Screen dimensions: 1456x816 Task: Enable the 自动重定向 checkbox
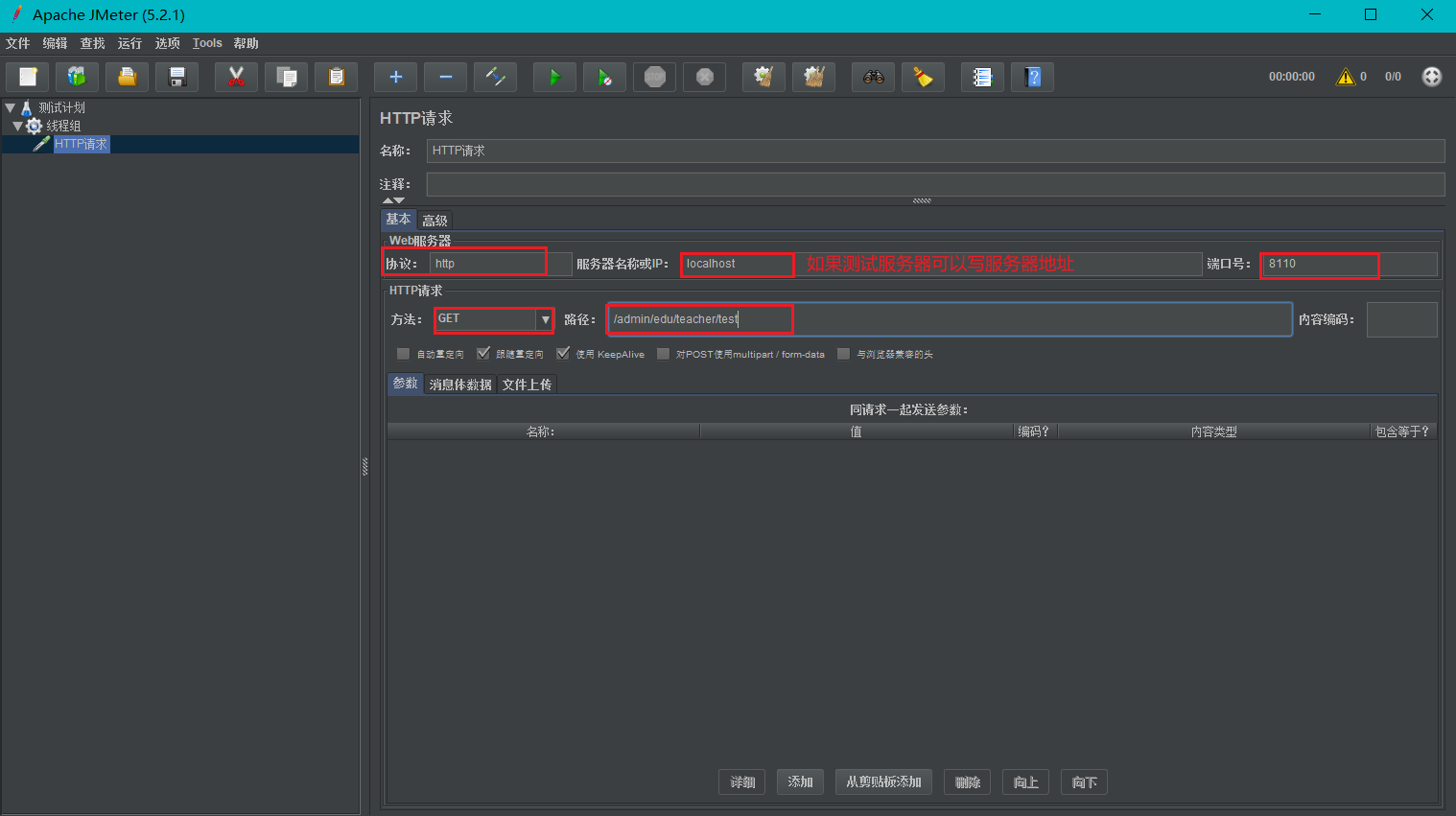[403, 353]
